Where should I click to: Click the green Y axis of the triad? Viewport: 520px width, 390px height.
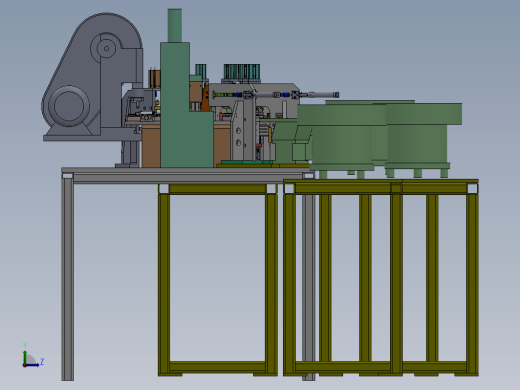(x=25, y=357)
